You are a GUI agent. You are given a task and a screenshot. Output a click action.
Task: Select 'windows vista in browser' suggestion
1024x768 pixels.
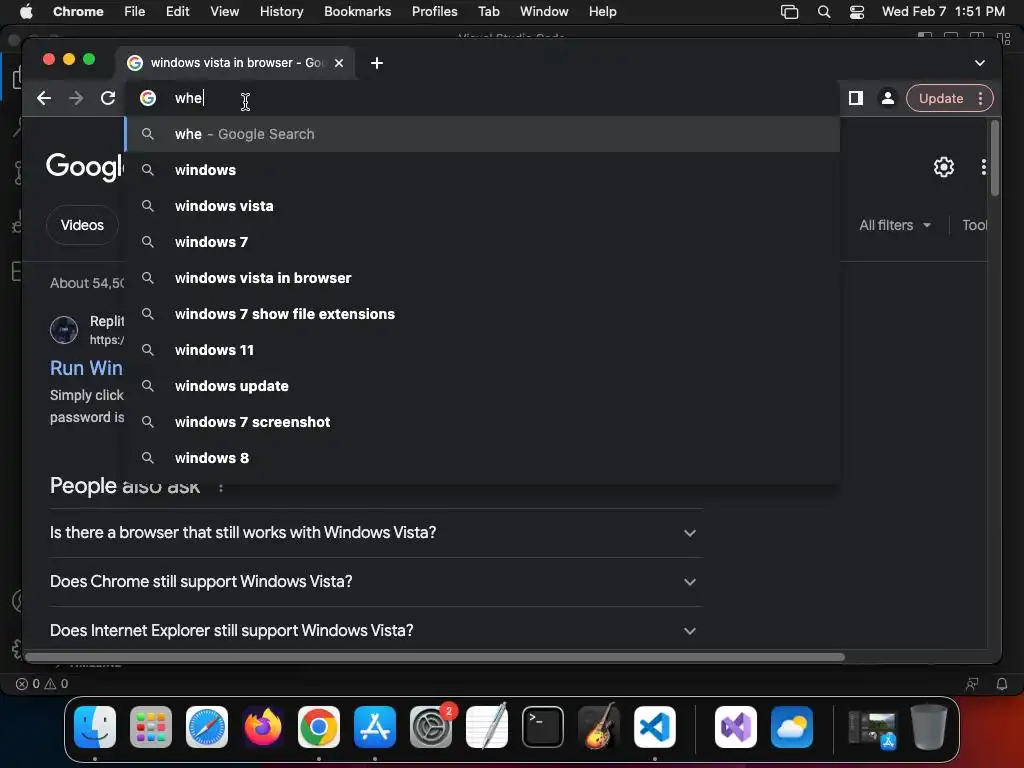pos(482,278)
